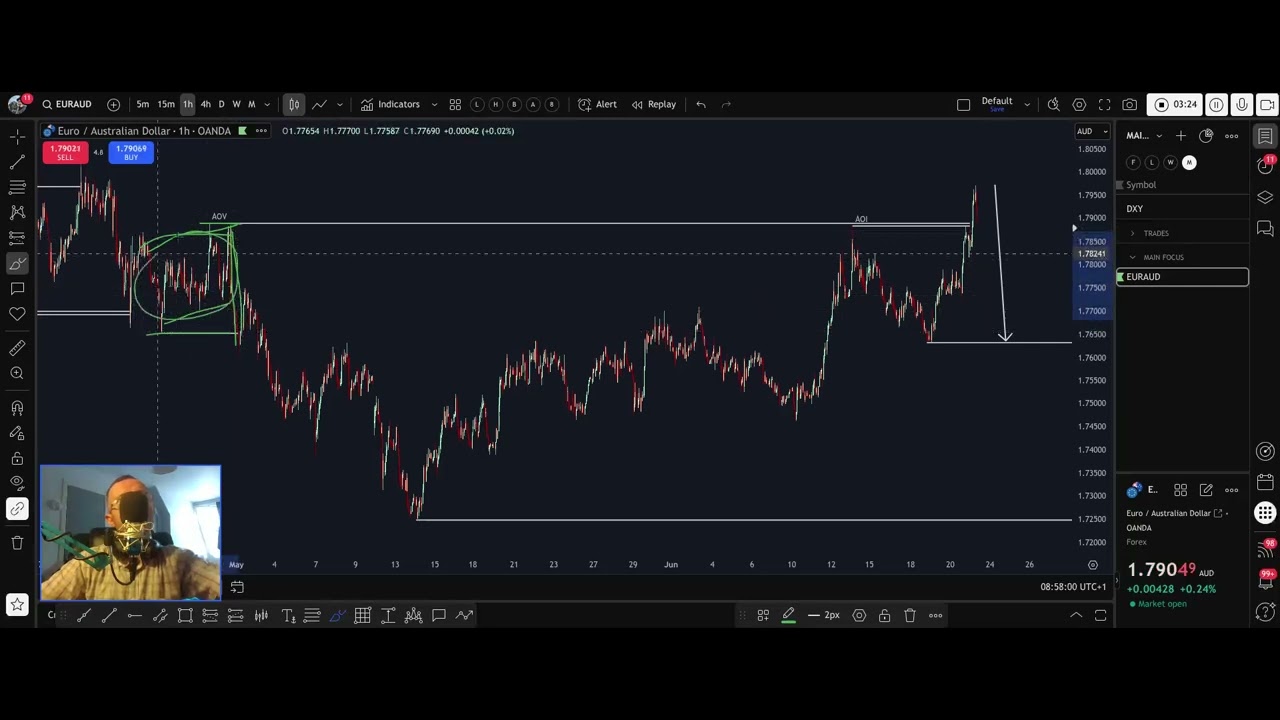
Task: Open the Fibonacci tools group
Action: pos(17,187)
